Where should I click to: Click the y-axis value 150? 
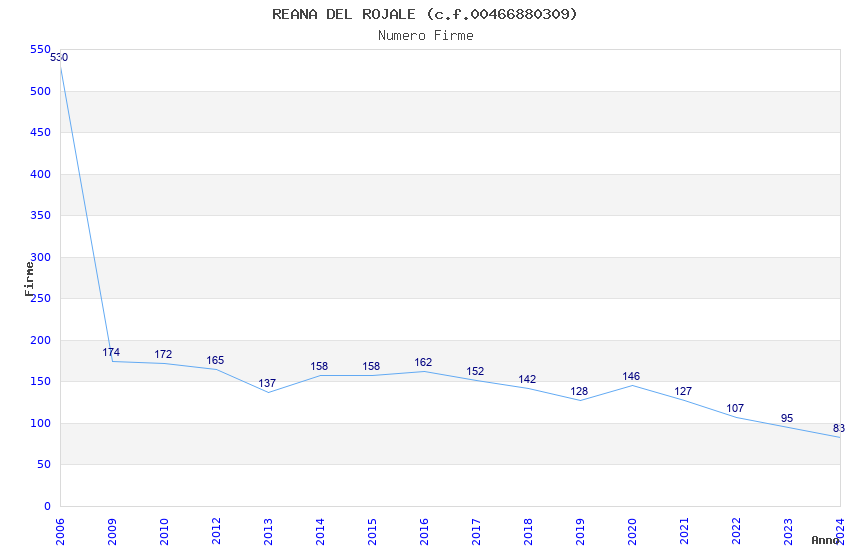(x=41, y=381)
